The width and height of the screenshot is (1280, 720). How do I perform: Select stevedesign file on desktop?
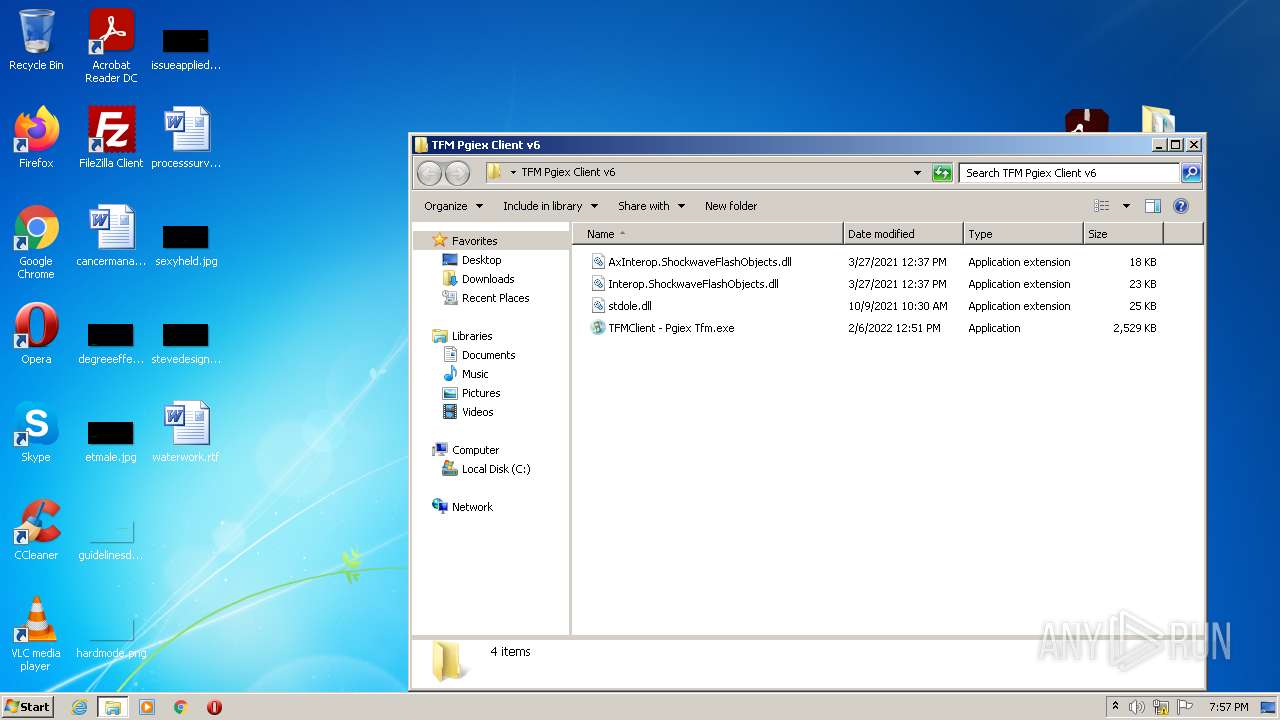[186, 344]
